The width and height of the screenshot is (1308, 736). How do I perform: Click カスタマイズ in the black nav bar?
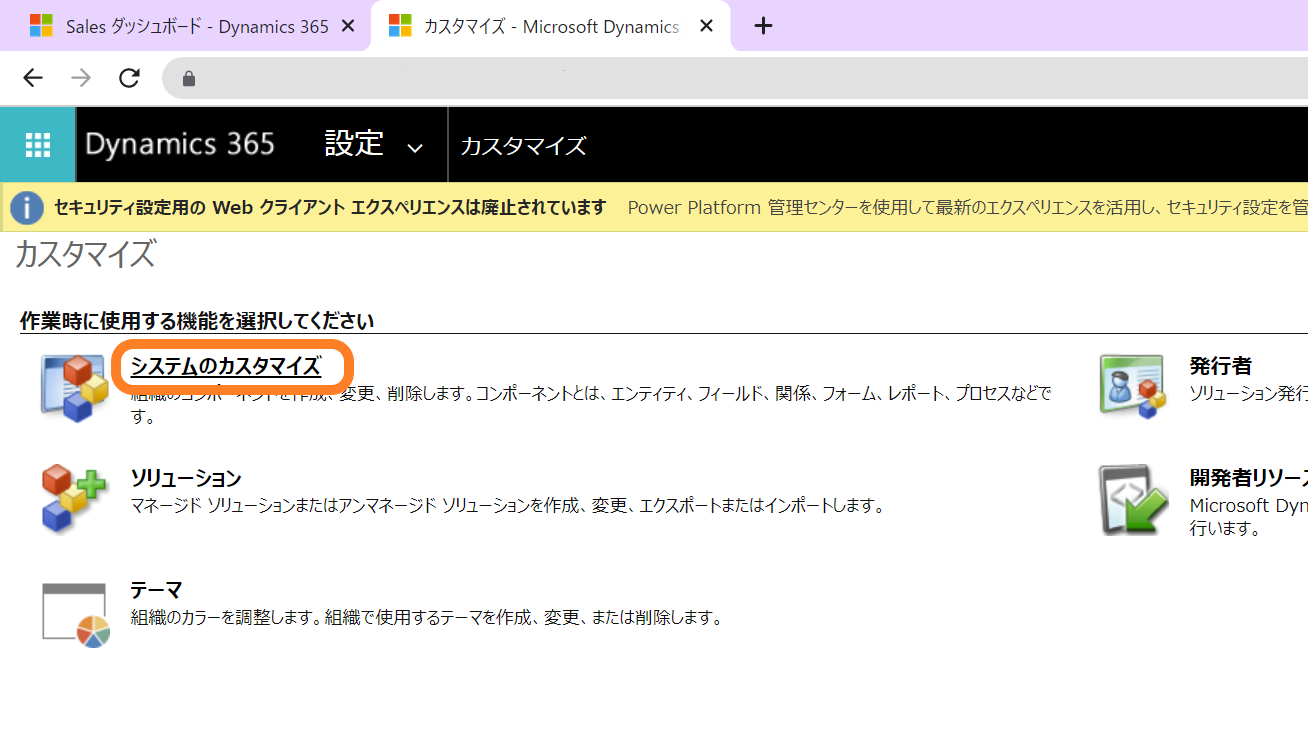(523, 146)
